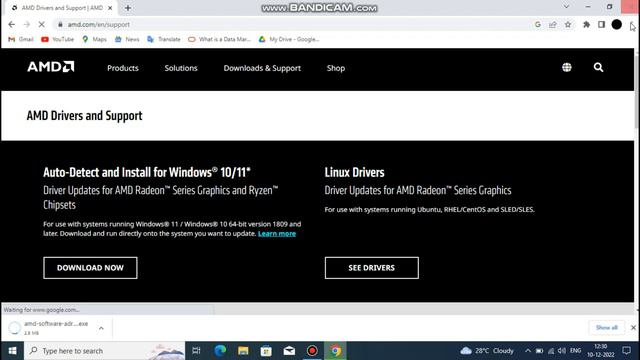Viewport: 640px width, 360px height.
Task: Open the Windows Start menu
Action: click(x=12, y=351)
